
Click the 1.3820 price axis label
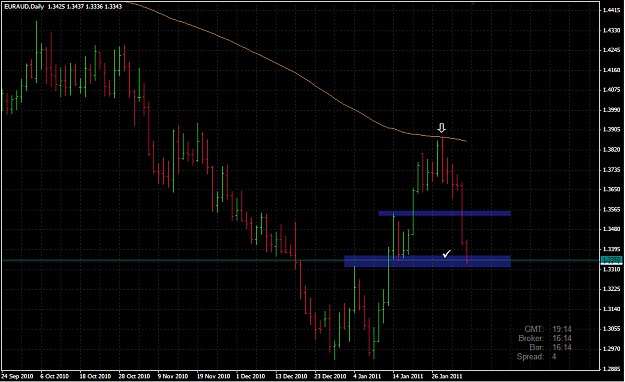tap(611, 150)
